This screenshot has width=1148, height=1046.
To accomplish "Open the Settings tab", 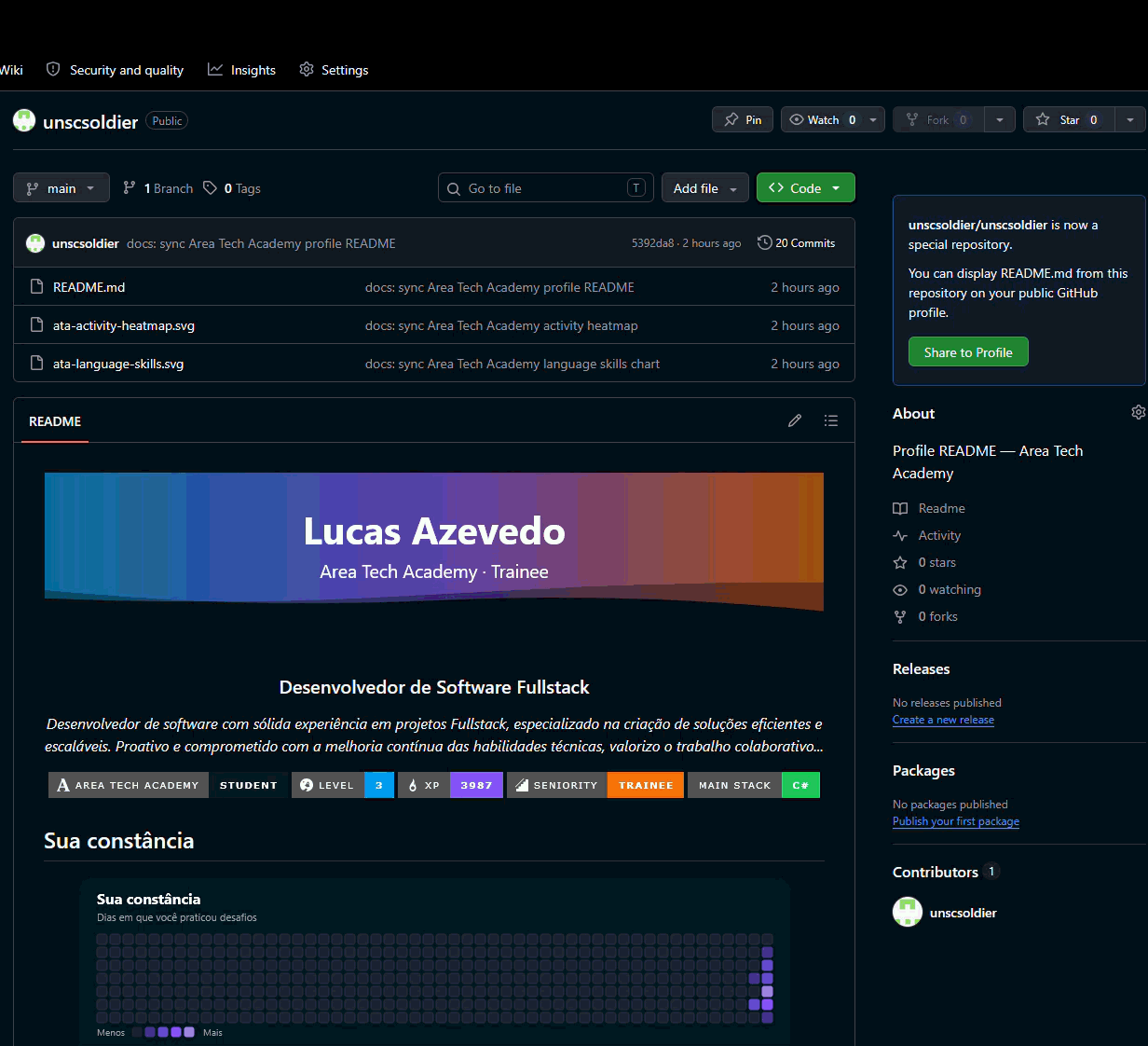I will [x=334, y=70].
